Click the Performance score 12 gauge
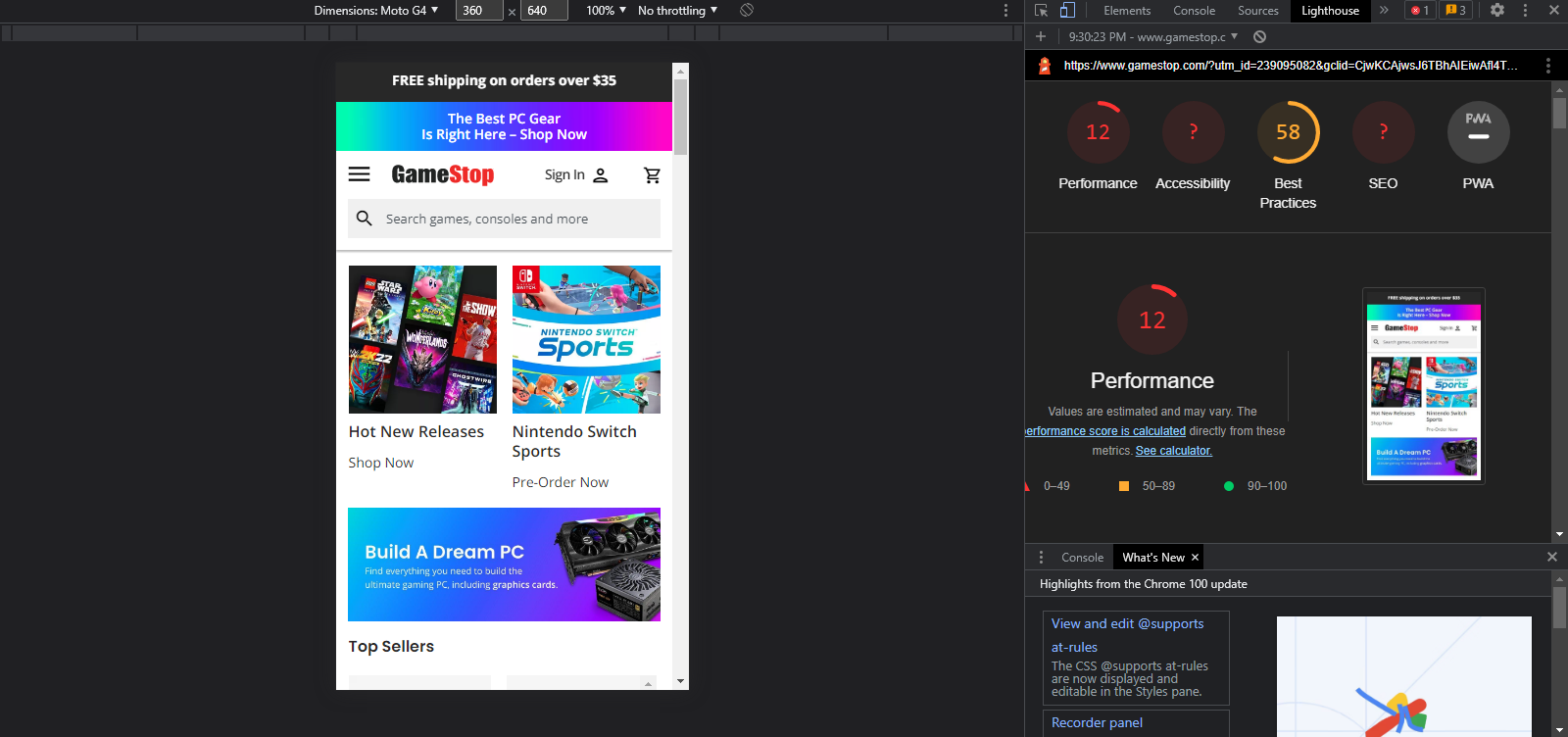This screenshot has width=1568, height=737. [1098, 132]
